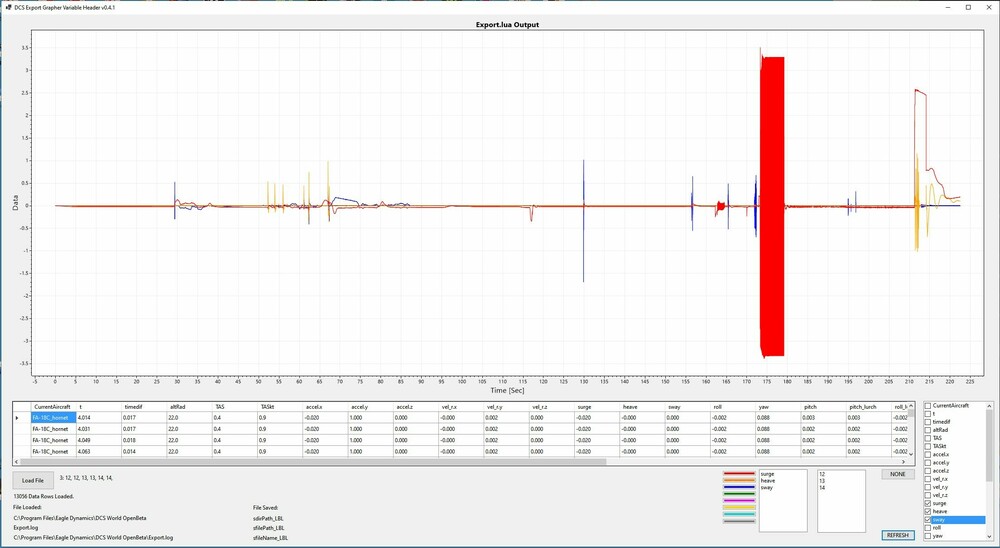Select the blue color swatch
1000x548 pixels.
pyautogui.click(x=739, y=487)
